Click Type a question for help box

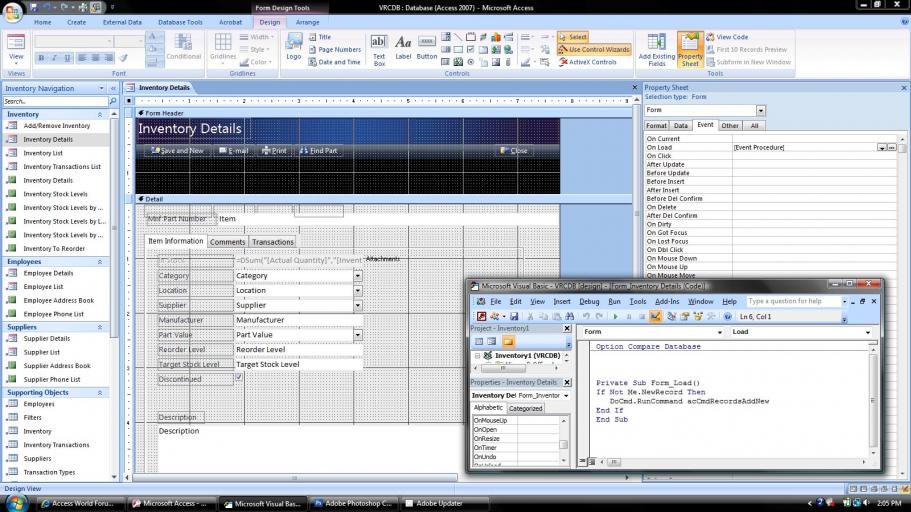pyautogui.click(x=792, y=301)
